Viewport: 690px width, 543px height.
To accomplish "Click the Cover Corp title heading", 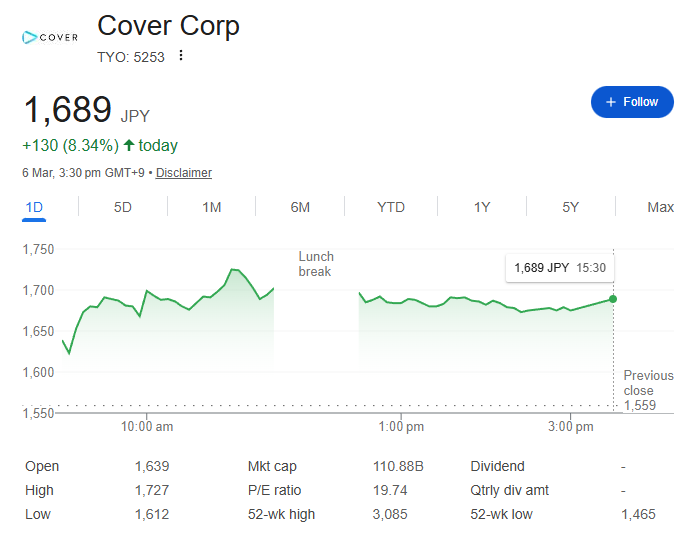I will tap(168, 26).
